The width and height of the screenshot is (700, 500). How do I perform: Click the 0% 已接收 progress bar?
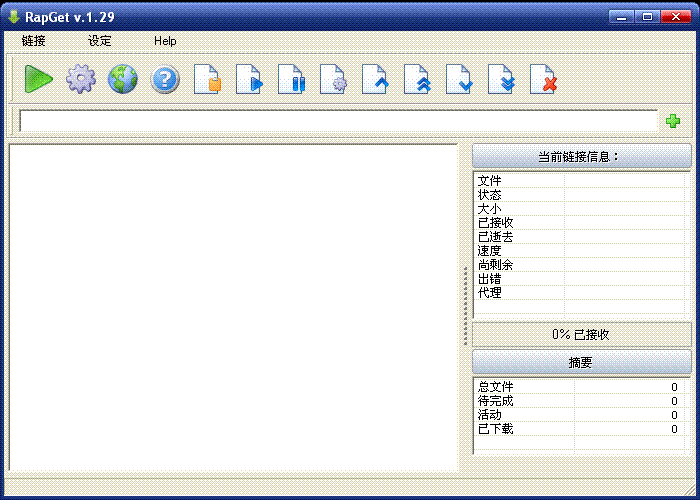(582, 334)
